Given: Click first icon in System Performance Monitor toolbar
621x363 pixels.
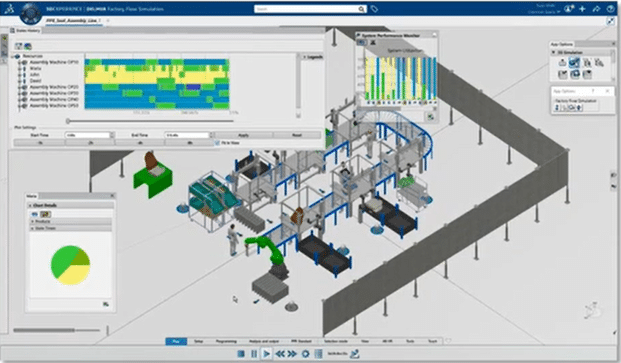Looking at the screenshot, I should [x=362, y=42].
